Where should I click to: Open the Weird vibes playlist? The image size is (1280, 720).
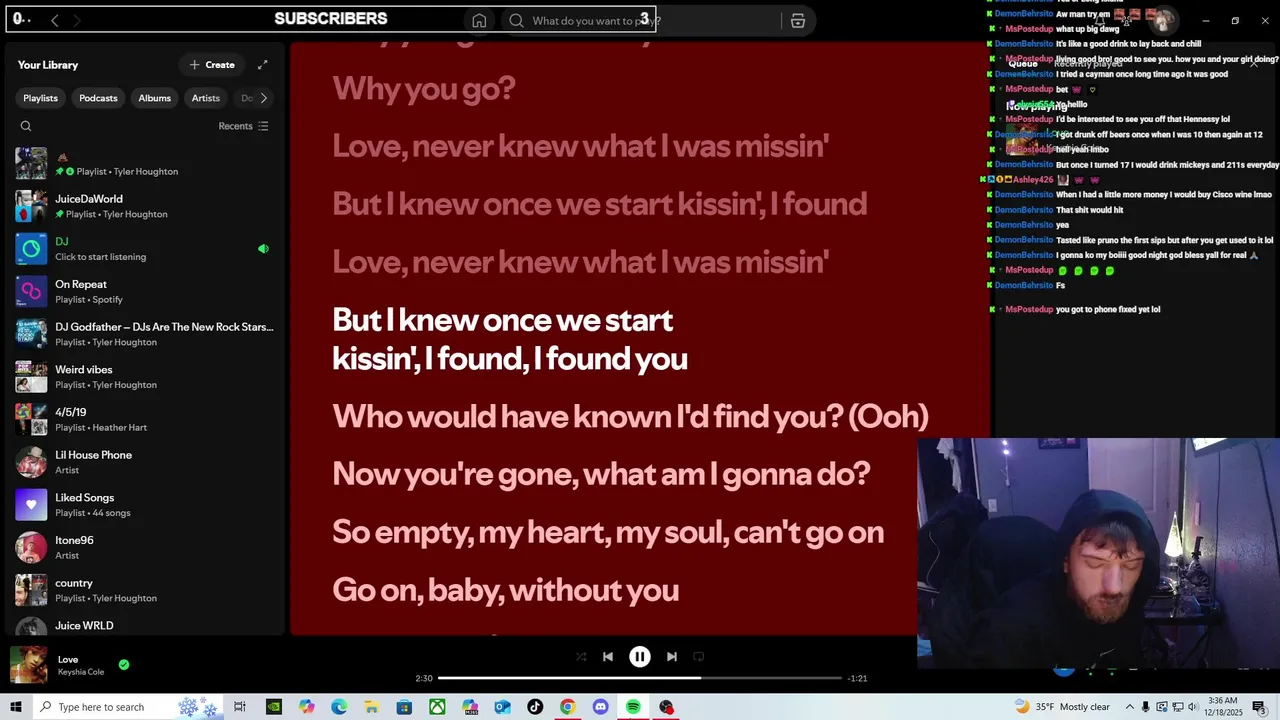(145, 377)
